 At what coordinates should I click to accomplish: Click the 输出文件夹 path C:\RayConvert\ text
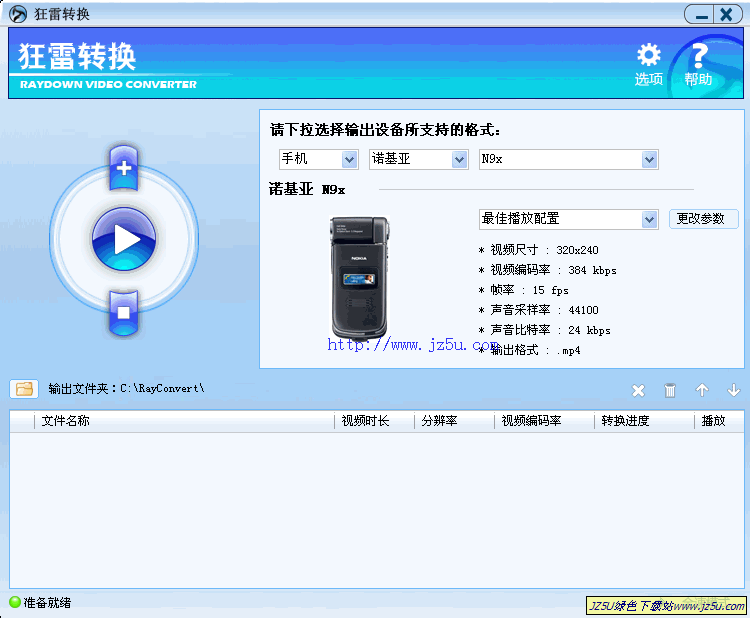tap(126, 388)
